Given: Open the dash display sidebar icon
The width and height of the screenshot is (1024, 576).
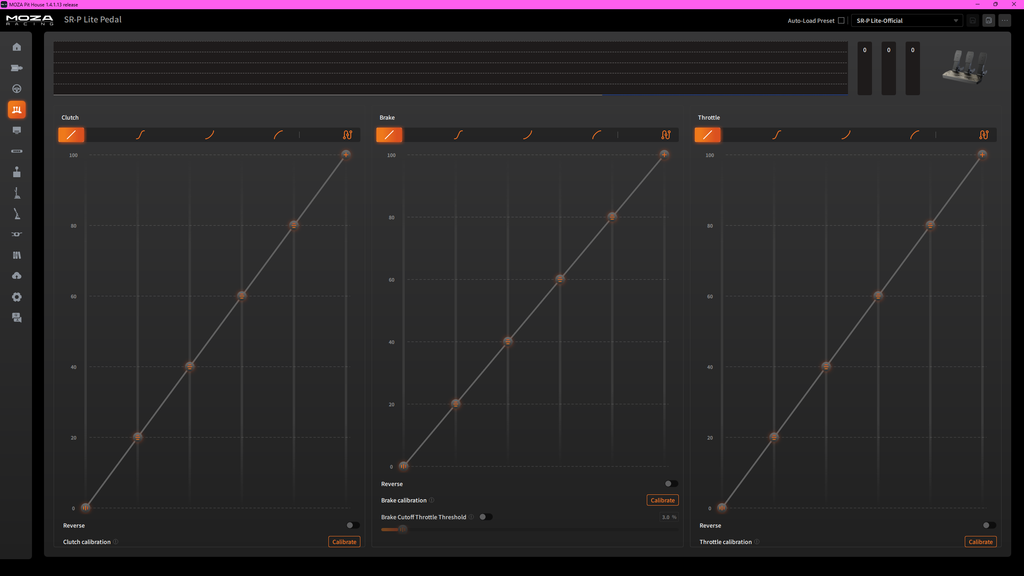Looking at the screenshot, I should coord(16,131).
